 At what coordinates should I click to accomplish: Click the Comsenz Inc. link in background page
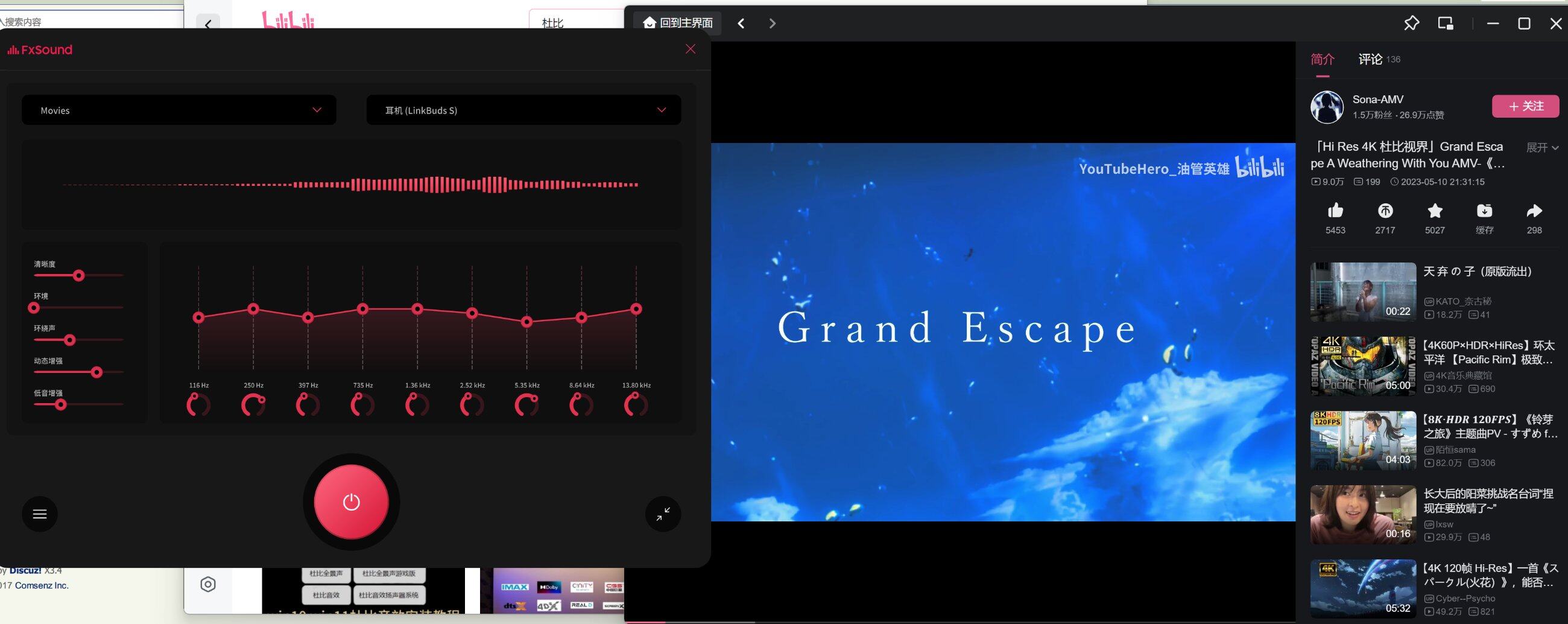tap(42, 585)
